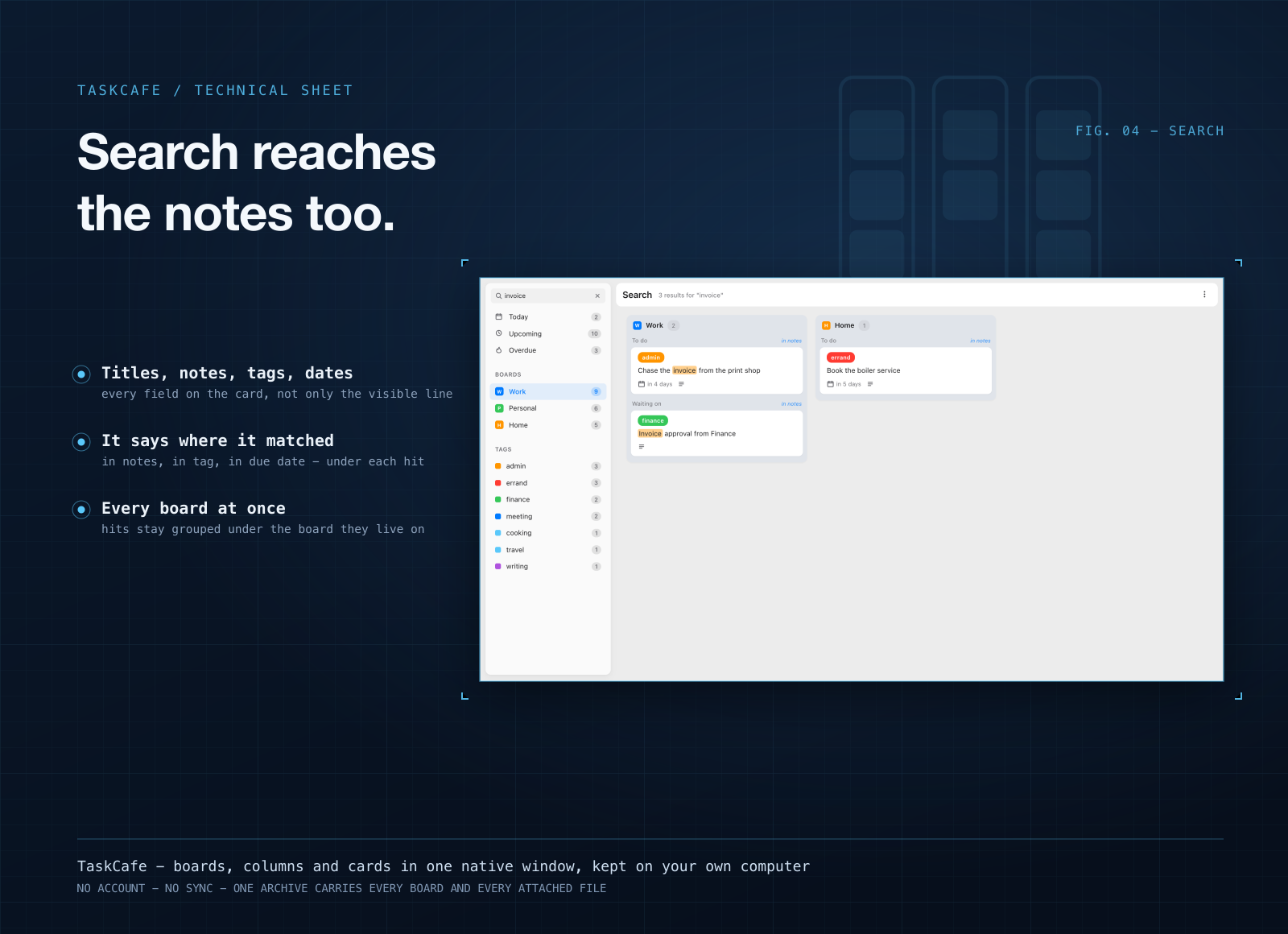Viewport: 1288px width, 934px height.
Task: Click the Work results count badge 2
Action: pos(674,325)
